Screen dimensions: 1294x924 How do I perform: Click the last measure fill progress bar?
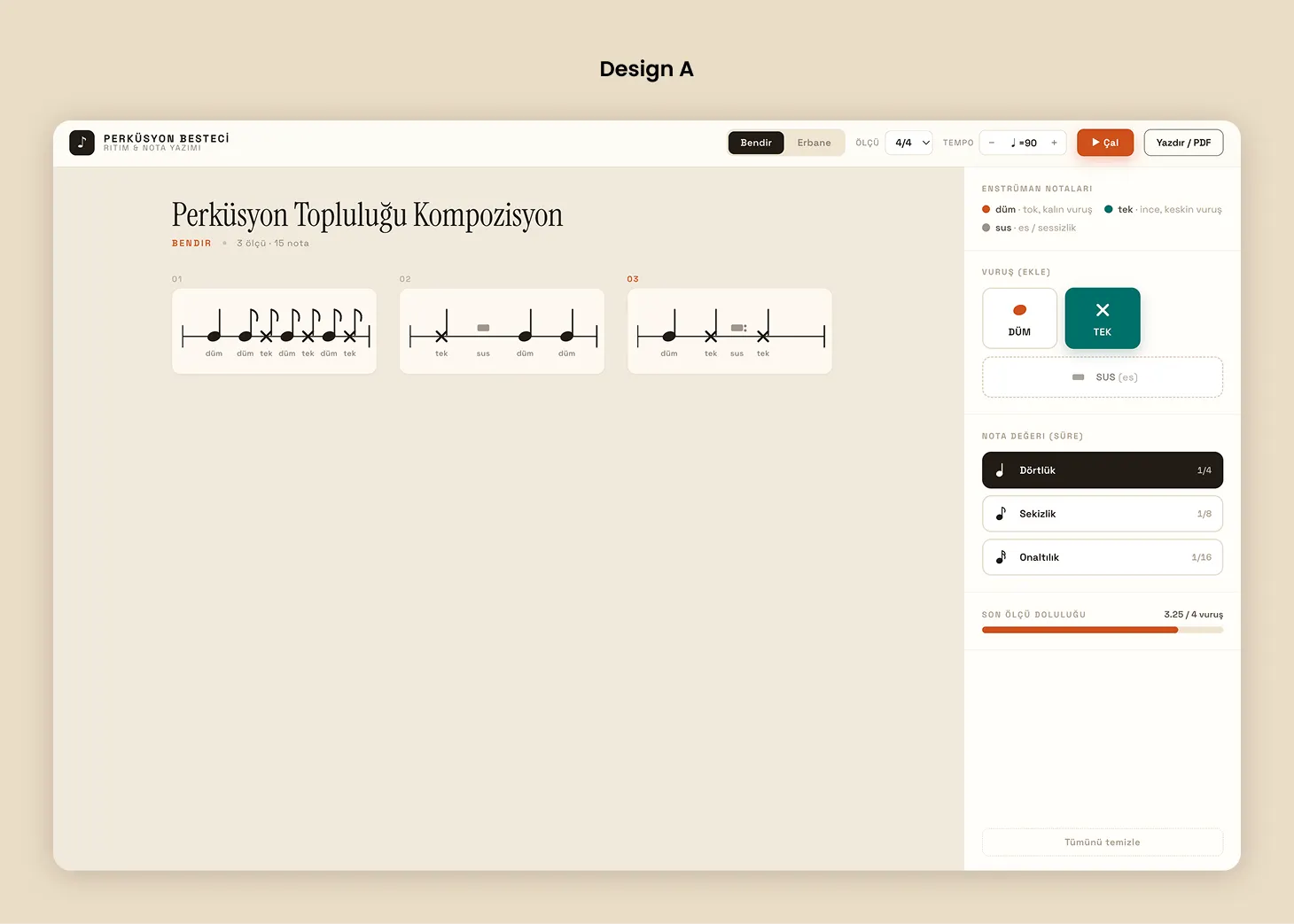(x=1103, y=630)
